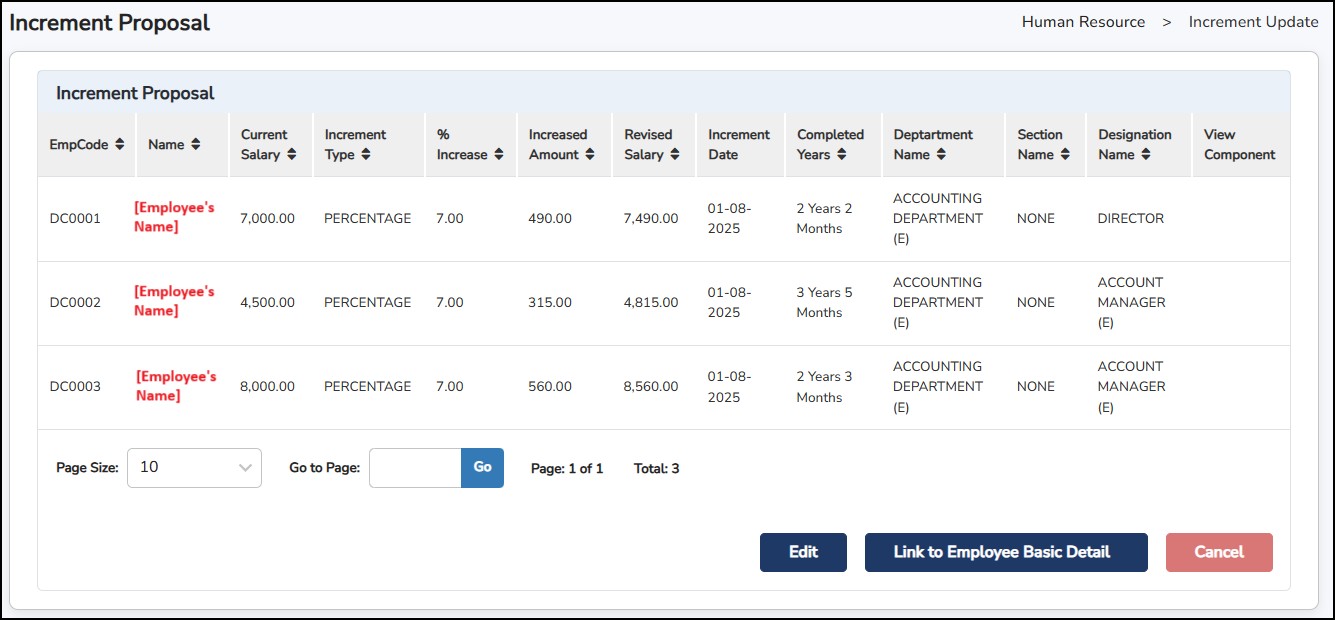1335x620 pixels.
Task: Select employee name in DC0001 row
Action: [x=174, y=217]
